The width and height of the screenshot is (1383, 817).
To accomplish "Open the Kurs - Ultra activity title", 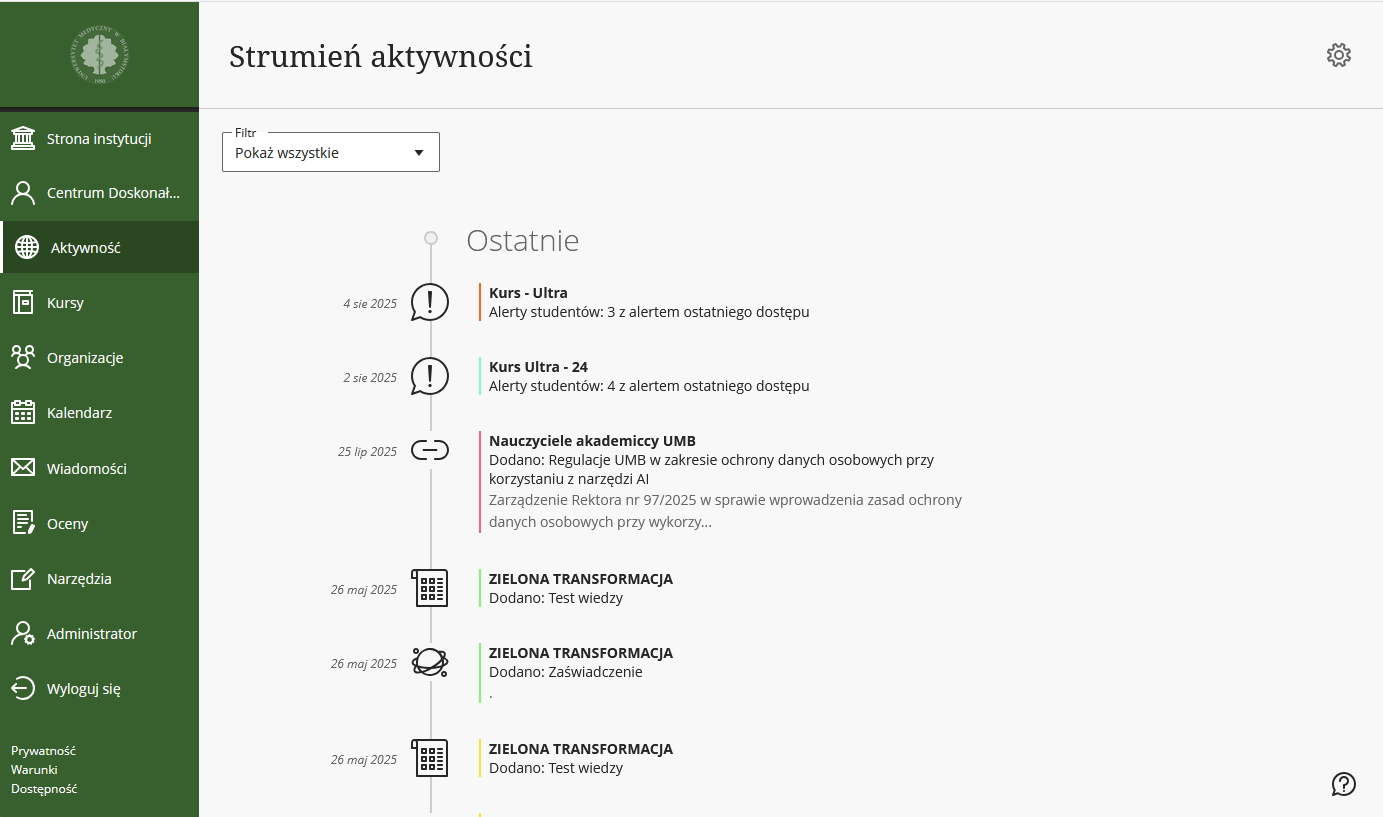I will point(528,293).
